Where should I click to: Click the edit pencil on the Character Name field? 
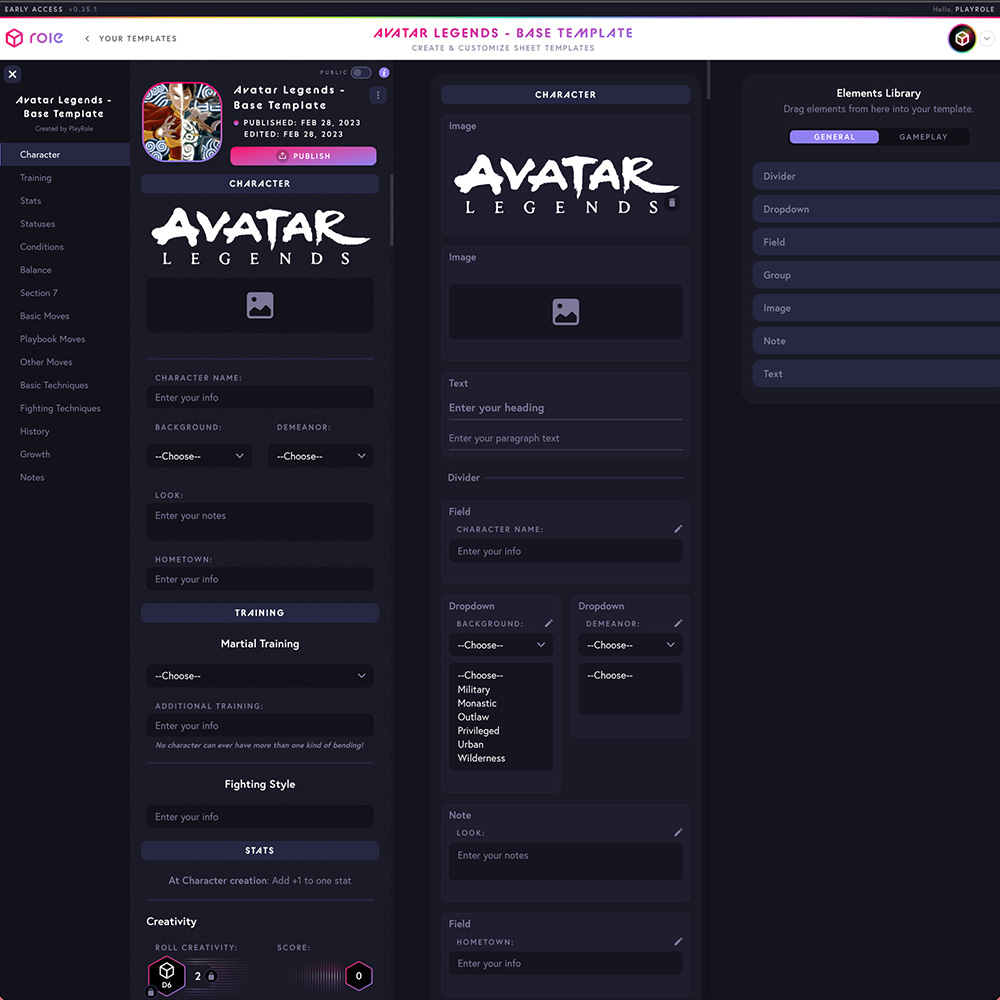click(x=678, y=528)
